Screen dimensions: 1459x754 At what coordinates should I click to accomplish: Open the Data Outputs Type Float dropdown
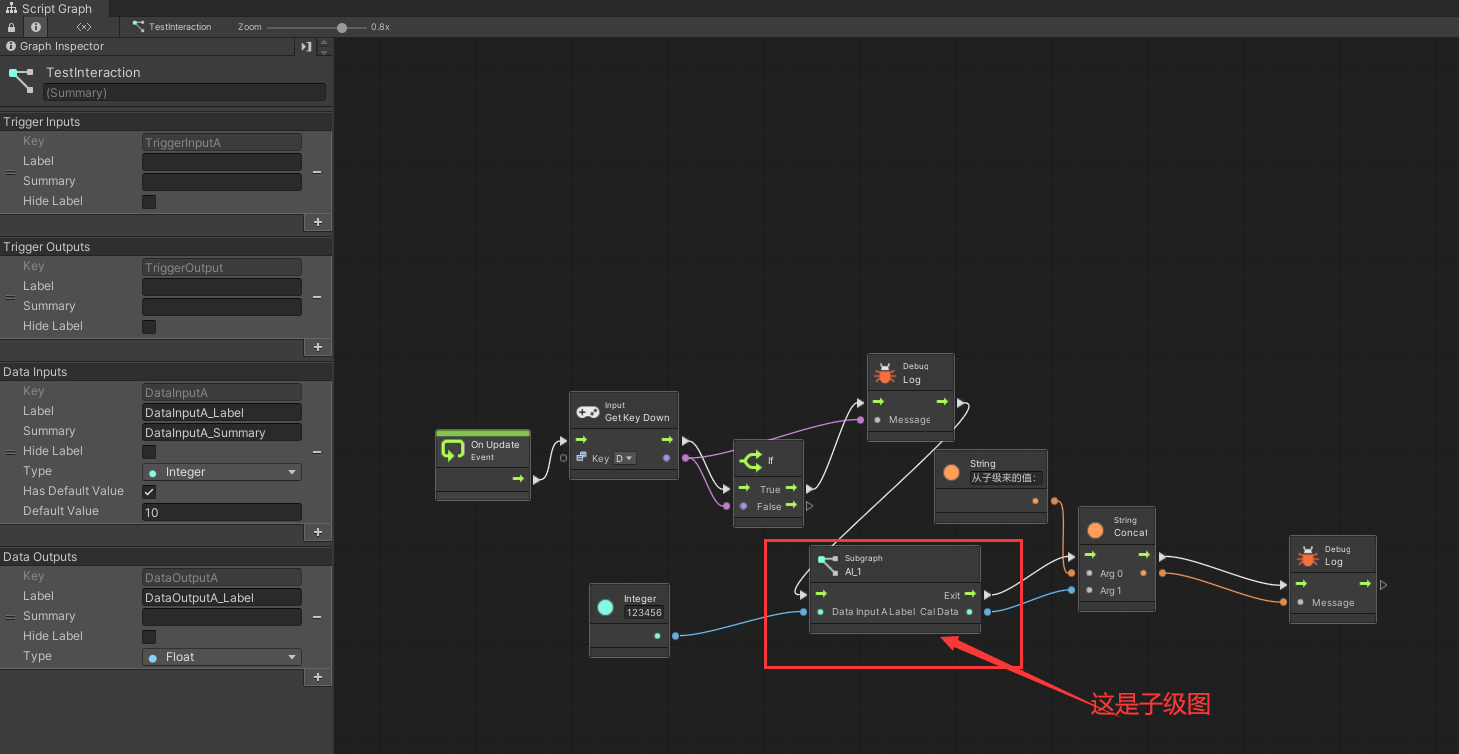pos(221,657)
